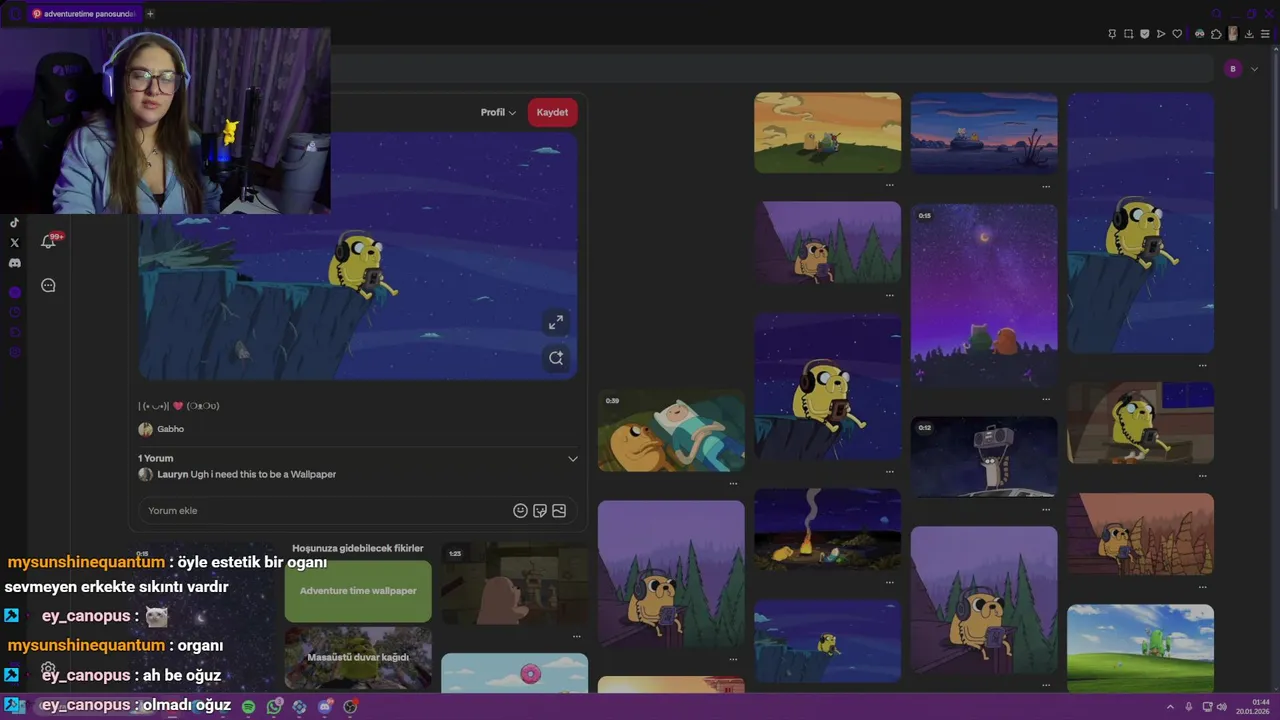
Task: Open the Profil board dropdown
Action: [498, 112]
